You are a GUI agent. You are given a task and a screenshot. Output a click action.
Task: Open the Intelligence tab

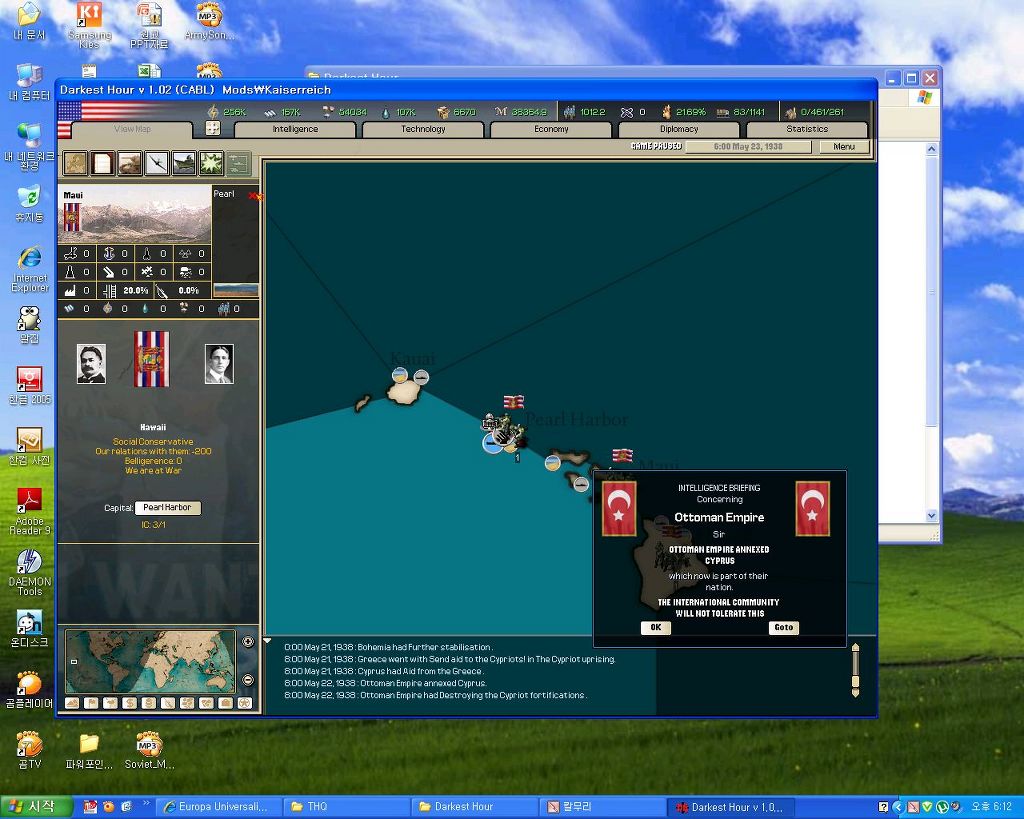295,129
